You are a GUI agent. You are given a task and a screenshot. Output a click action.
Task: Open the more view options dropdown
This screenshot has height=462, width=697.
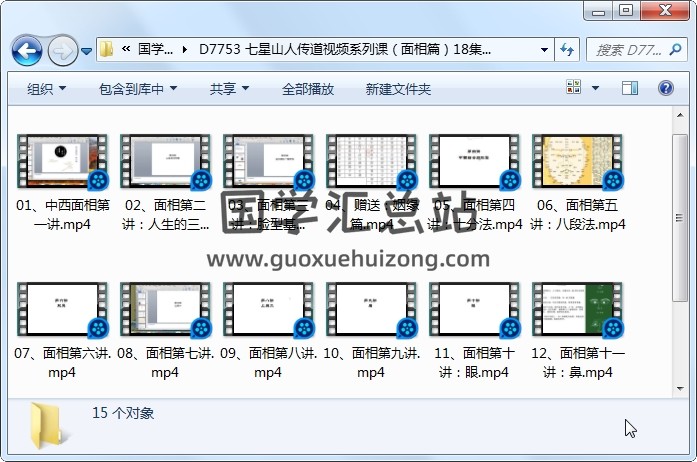(595, 88)
